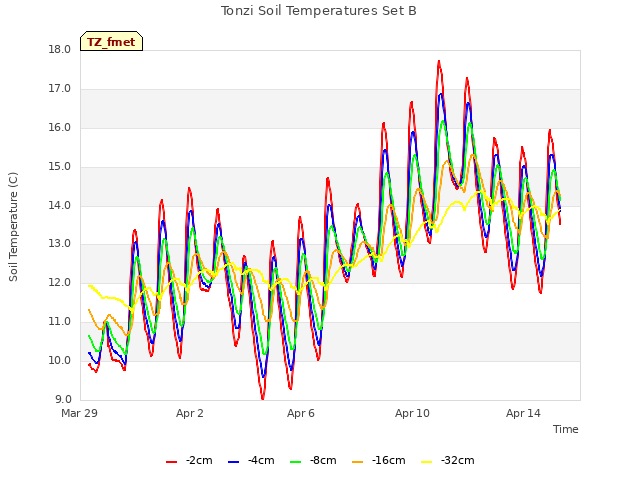Click the blue -4cm legend swatch

(233, 462)
